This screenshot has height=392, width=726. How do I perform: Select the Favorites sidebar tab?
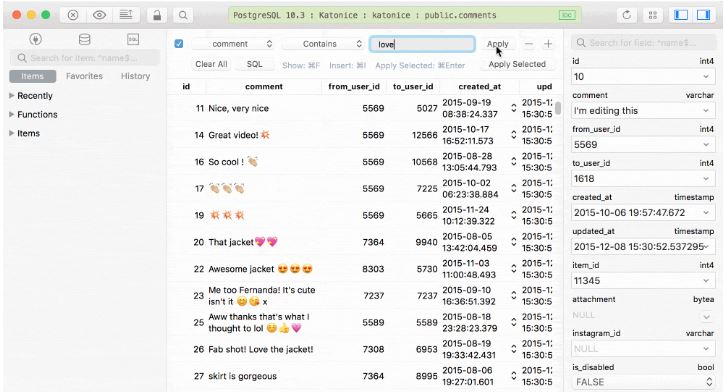84,76
